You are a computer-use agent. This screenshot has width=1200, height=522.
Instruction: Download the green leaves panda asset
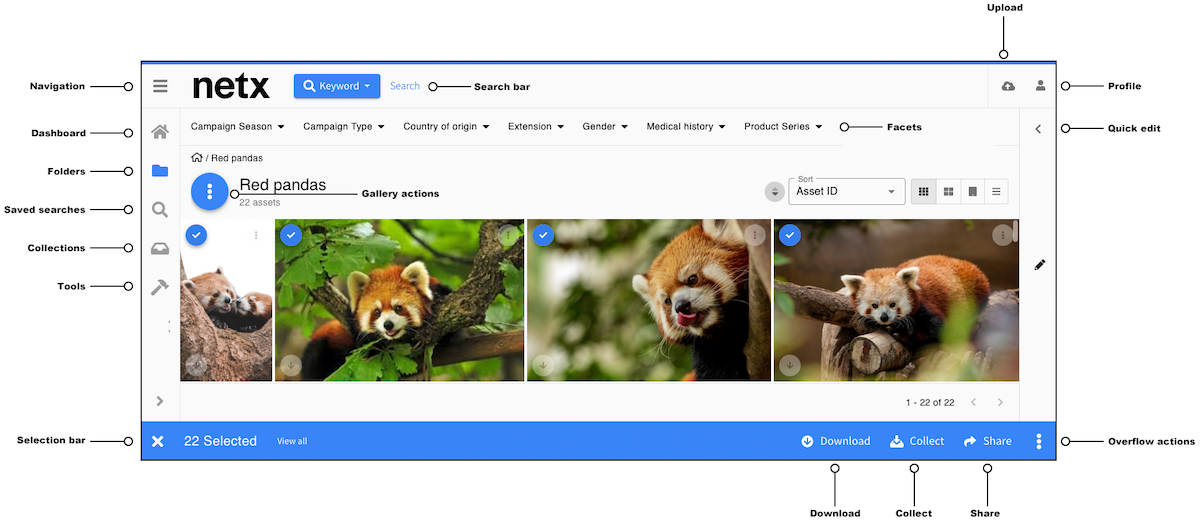tap(290, 365)
